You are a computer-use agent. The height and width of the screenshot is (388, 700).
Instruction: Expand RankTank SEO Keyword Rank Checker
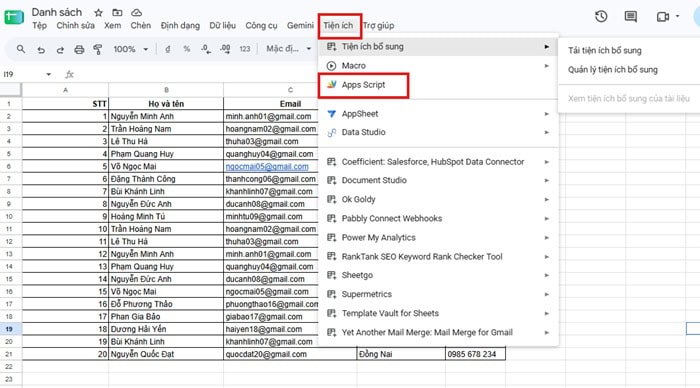click(x=438, y=257)
